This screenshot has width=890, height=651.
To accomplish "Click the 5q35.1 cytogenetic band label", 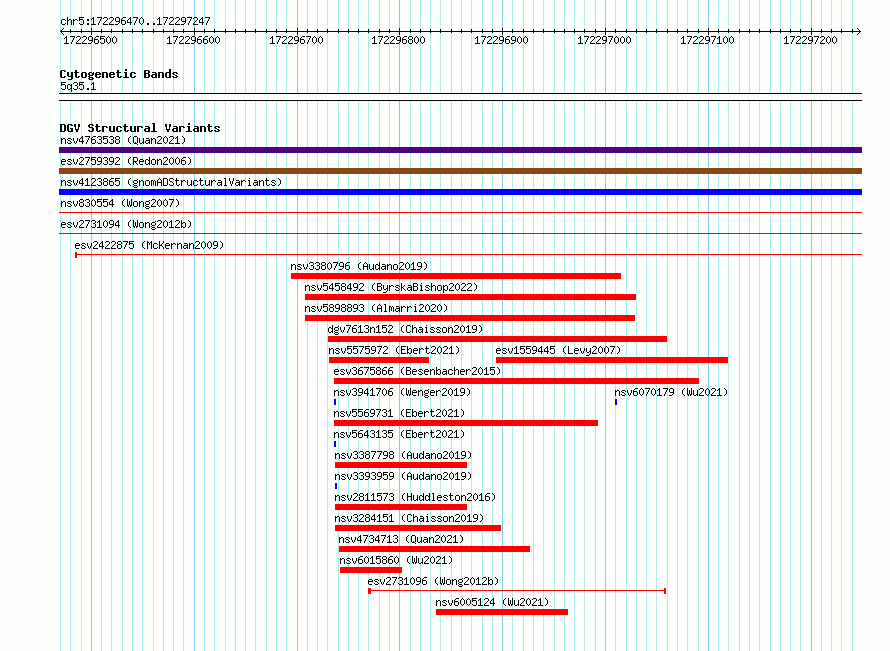I will pyautogui.click(x=78, y=86).
